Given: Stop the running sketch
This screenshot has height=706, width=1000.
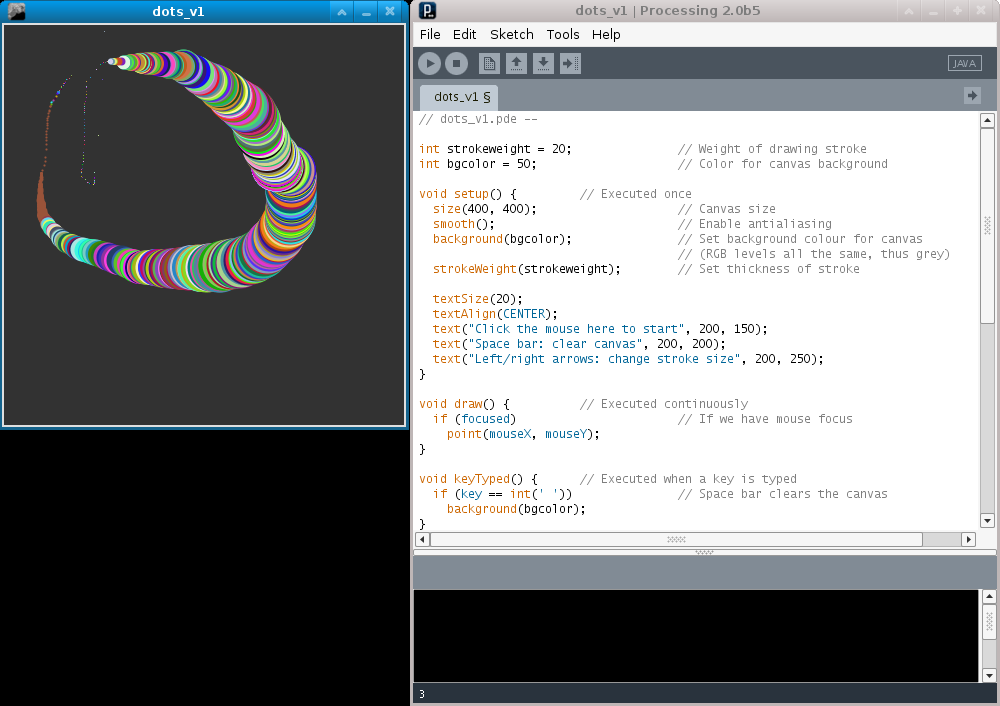Looking at the screenshot, I should 456,63.
